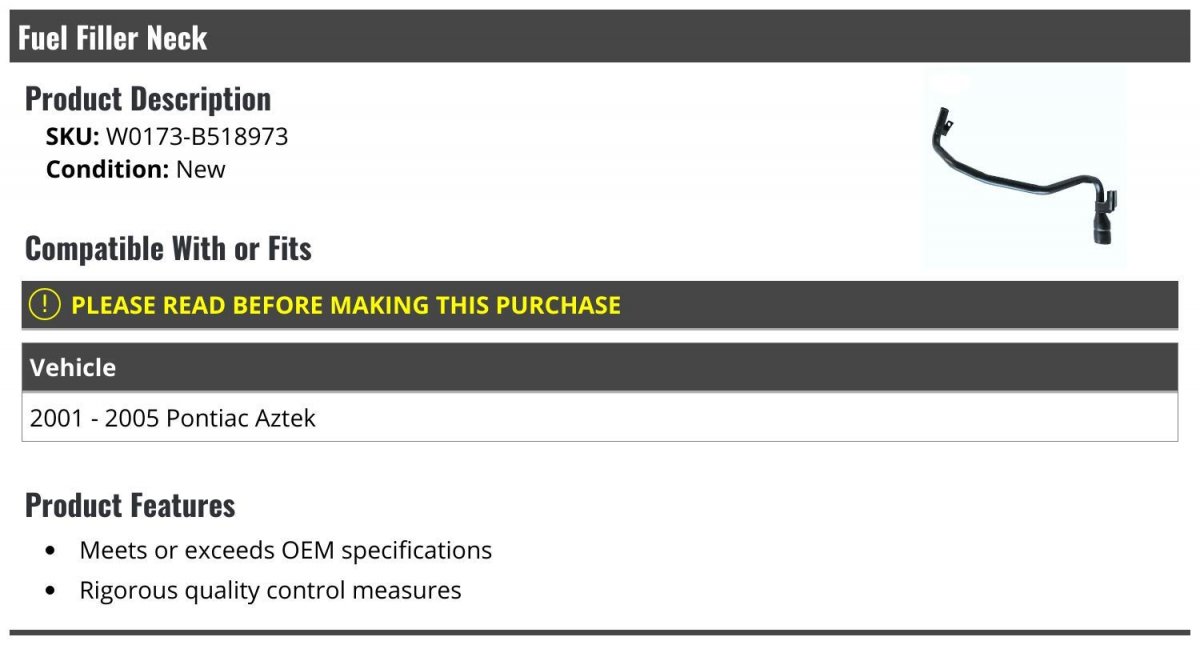Screen dimensions: 1200x645
Task: Select the Fuel Filler Neck title bar
Action: point(600,37)
